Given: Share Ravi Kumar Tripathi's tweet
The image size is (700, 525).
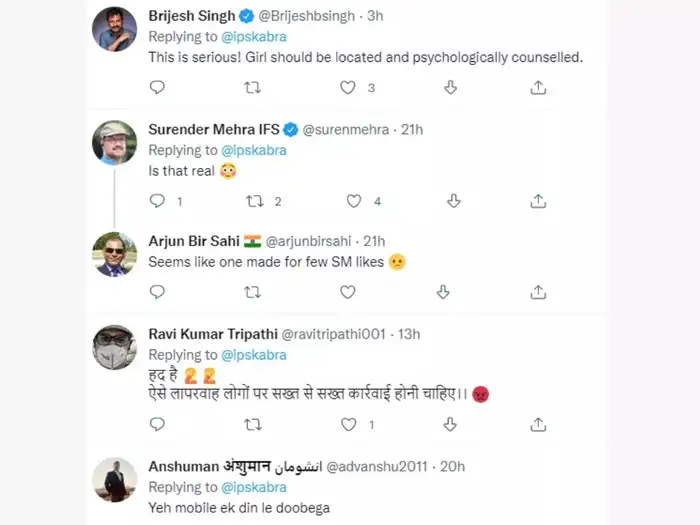Looking at the screenshot, I should click(538, 424).
